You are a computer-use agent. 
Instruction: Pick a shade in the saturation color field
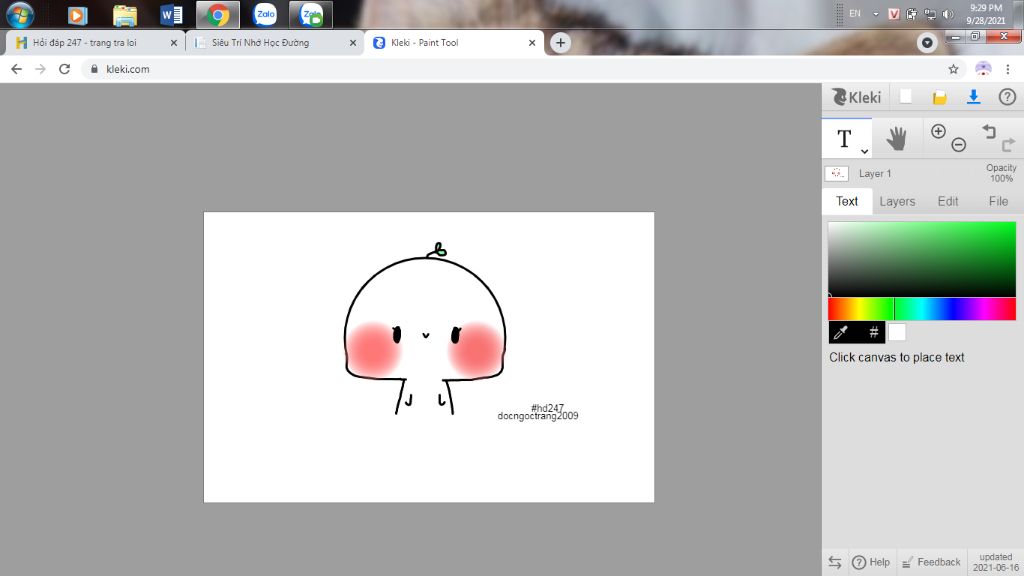coord(921,259)
